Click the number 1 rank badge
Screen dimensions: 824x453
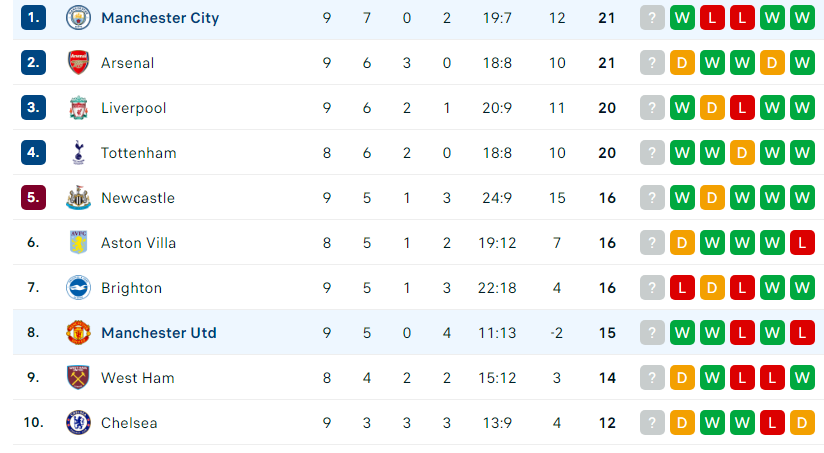(x=33, y=18)
